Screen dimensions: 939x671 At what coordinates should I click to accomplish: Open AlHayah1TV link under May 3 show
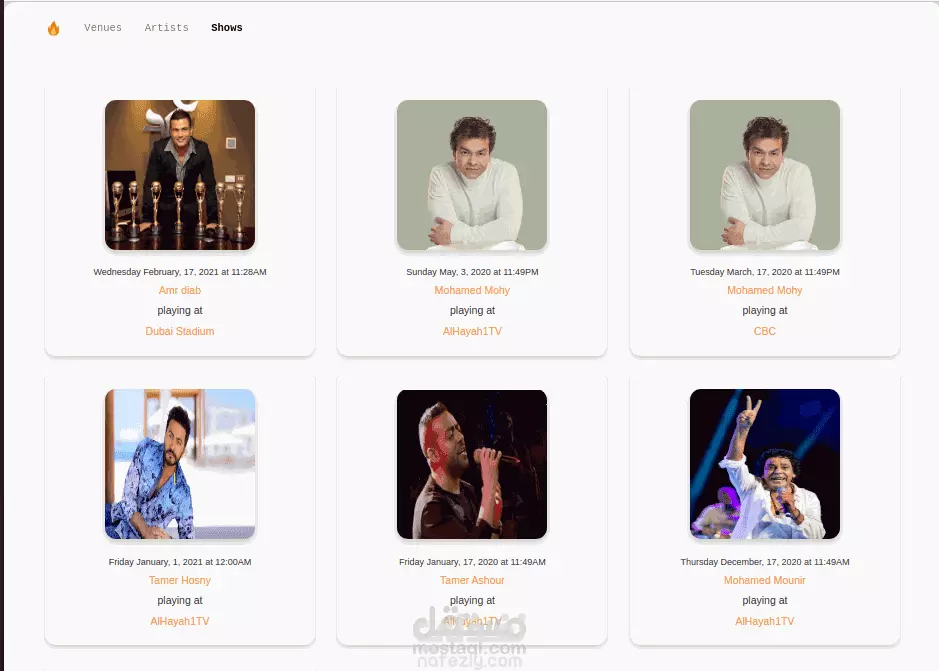pyautogui.click(x=472, y=331)
